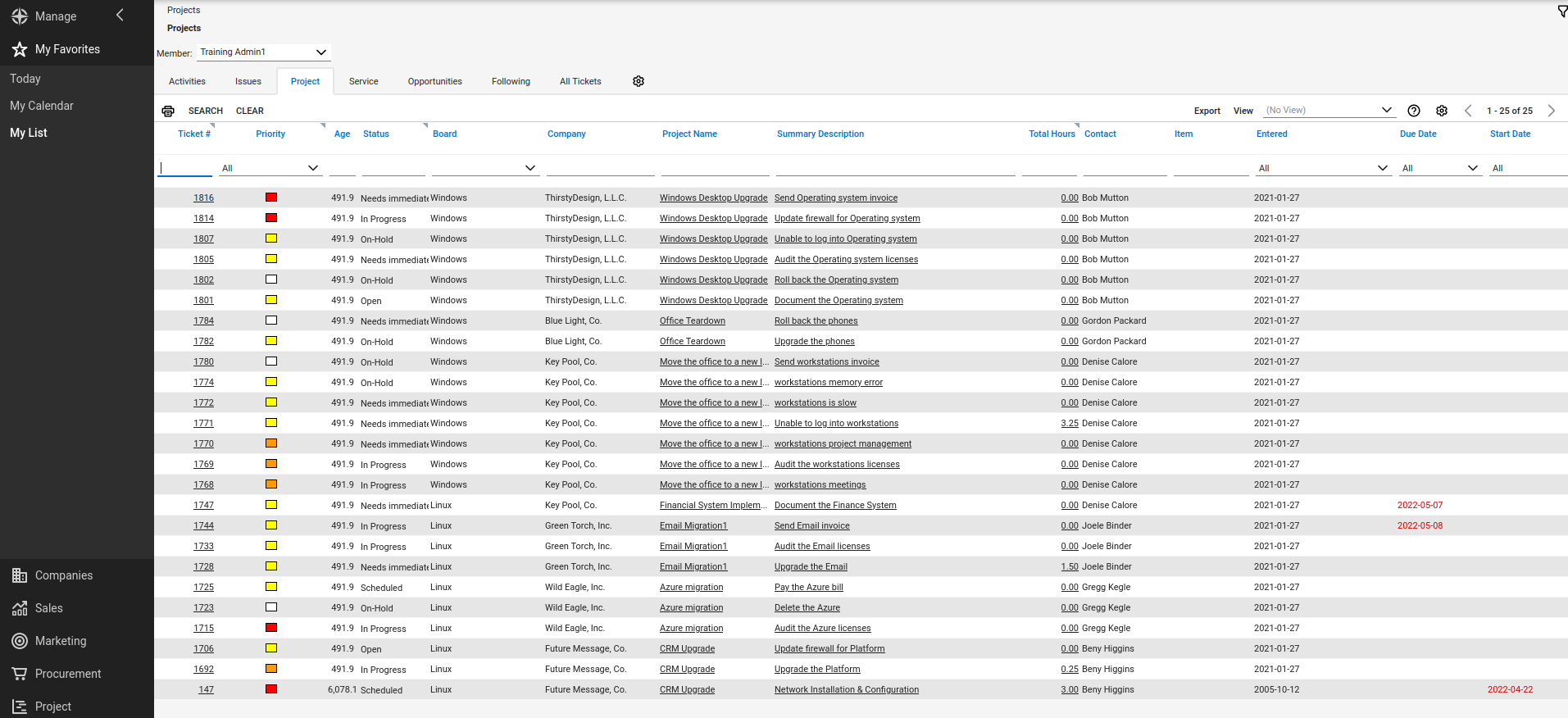Image resolution: width=1568 pixels, height=718 pixels.
Task: Click yellow priority swatch for ticket 1807
Action: pos(271,239)
